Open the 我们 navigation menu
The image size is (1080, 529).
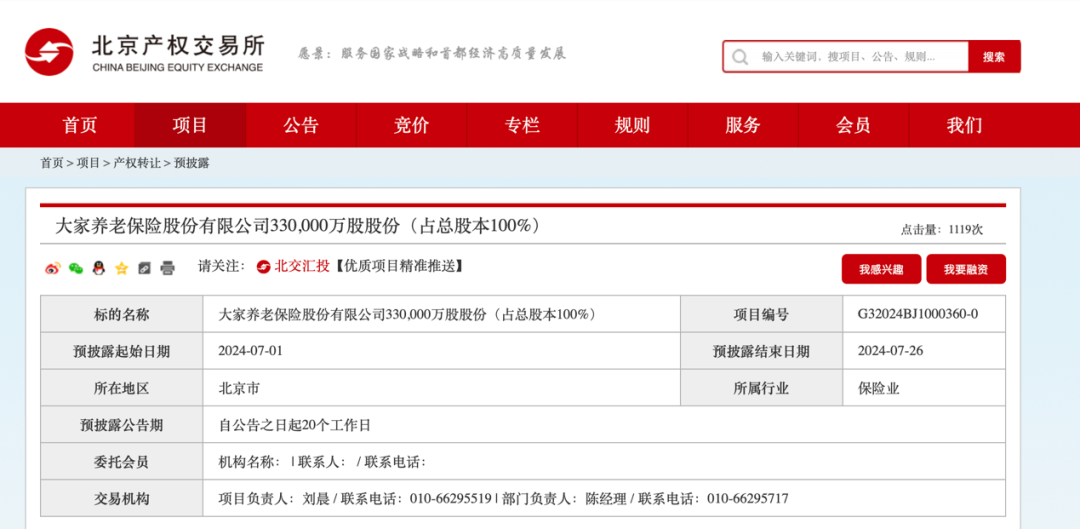click(x=964, y=125)
